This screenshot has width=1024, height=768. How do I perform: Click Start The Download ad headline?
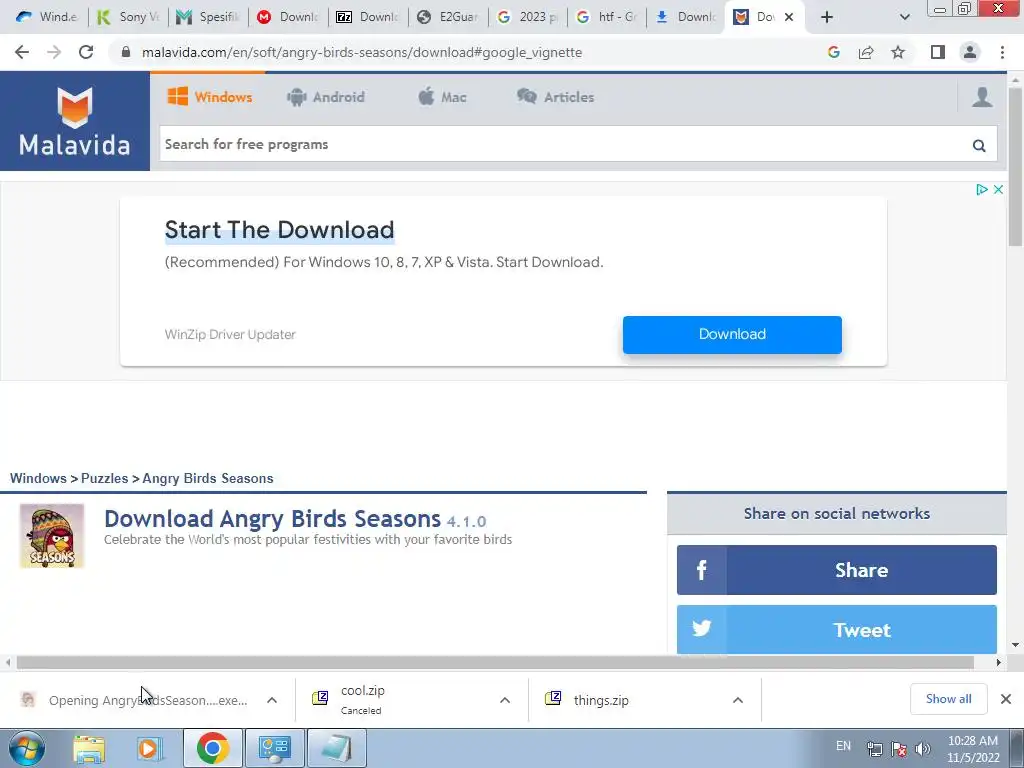tap(280, 230)
